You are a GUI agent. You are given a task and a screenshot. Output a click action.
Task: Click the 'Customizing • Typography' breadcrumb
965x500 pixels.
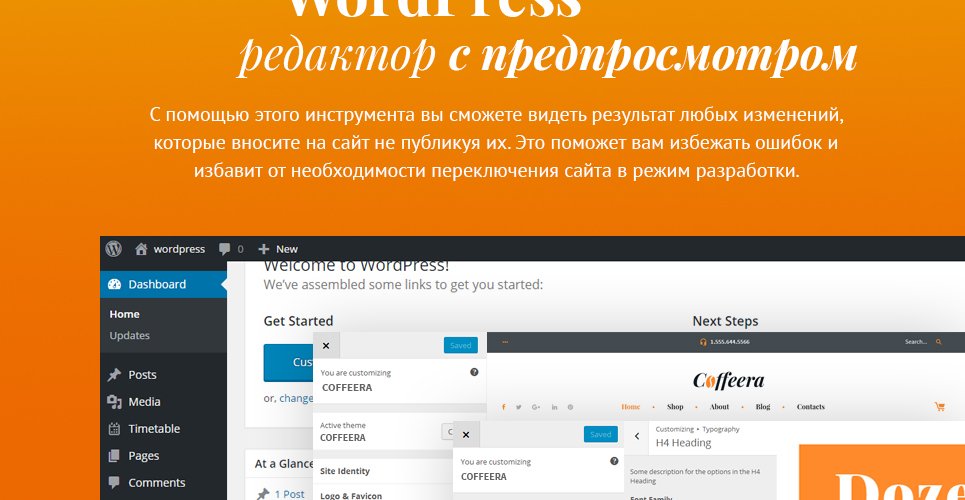coord(697,429)
